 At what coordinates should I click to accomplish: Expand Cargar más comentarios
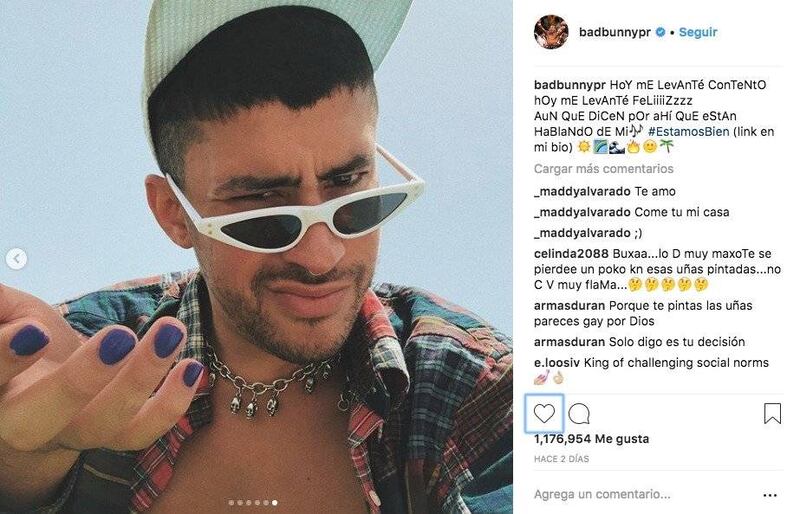tap(604, 168)
